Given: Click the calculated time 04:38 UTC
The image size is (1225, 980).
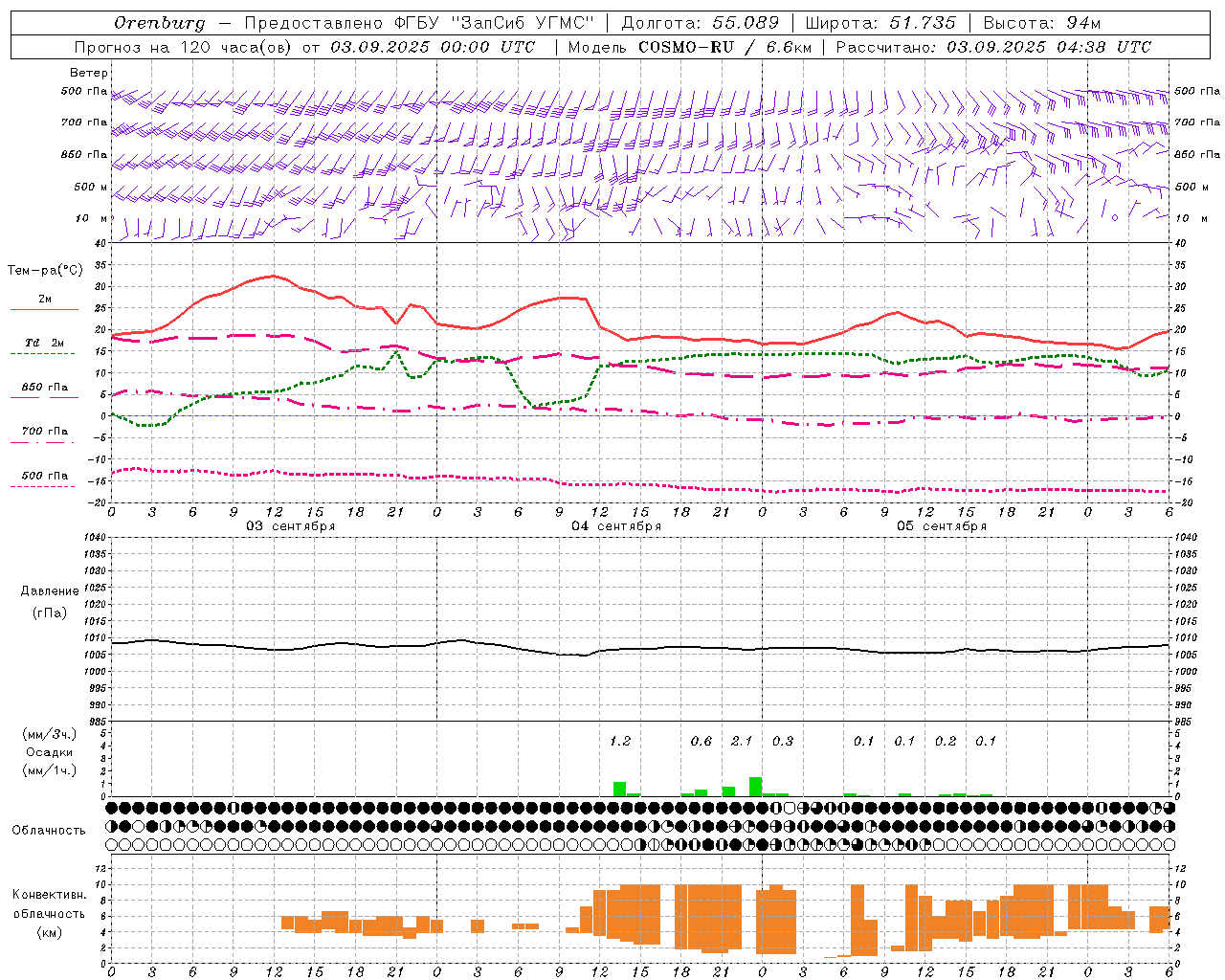Looking at the screenshot, I should [x=1103, y=46].
